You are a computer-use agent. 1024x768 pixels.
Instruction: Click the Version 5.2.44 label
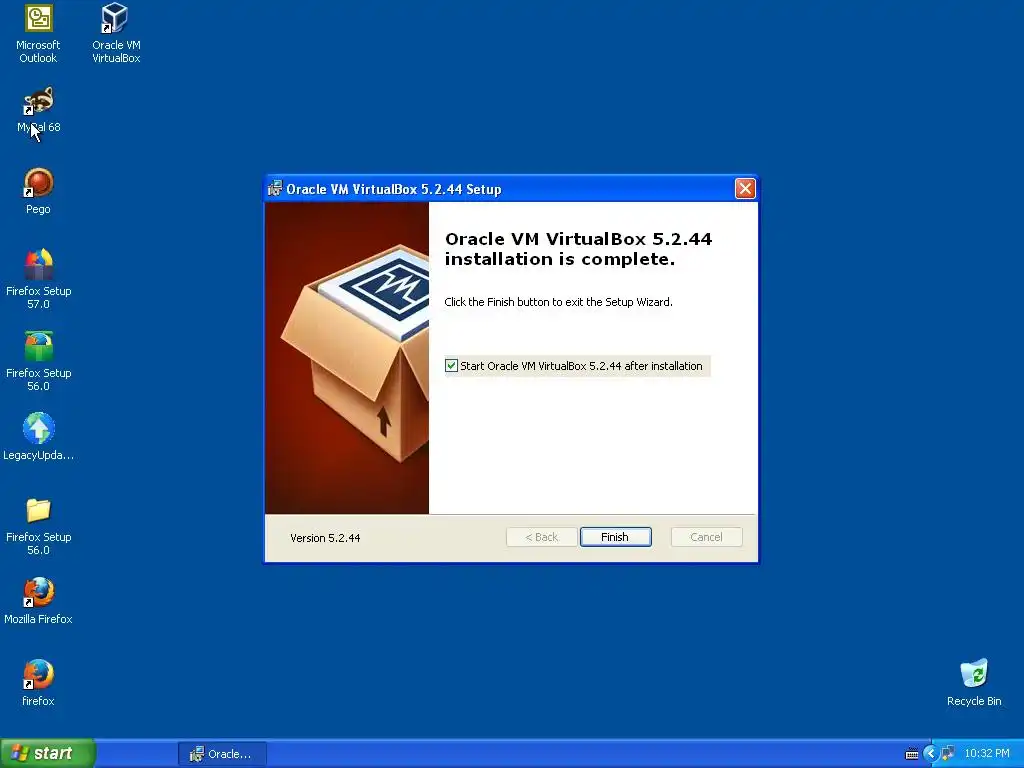tap(325, 538)
